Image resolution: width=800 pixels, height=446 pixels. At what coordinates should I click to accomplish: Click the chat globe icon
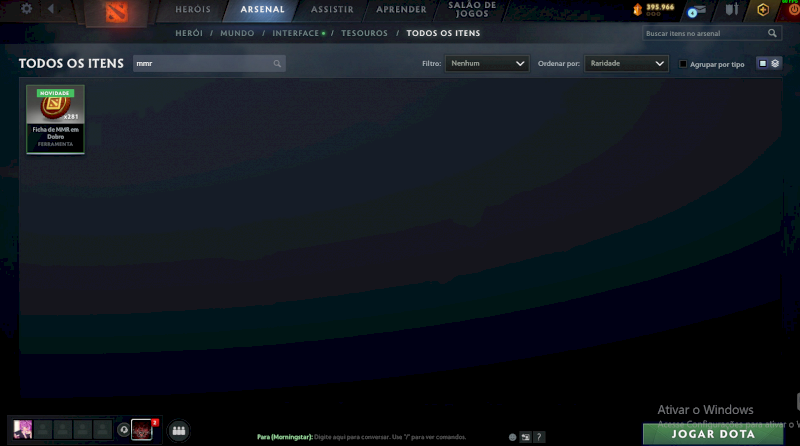coord(512,437)
